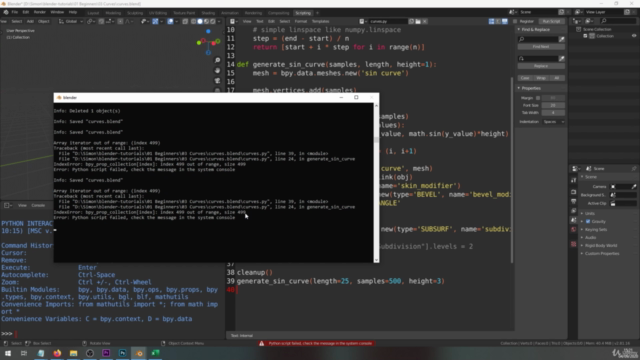Open the Scene properties tab icon
640x360 pixels.
pyautogui.click(x=573, y=220)
